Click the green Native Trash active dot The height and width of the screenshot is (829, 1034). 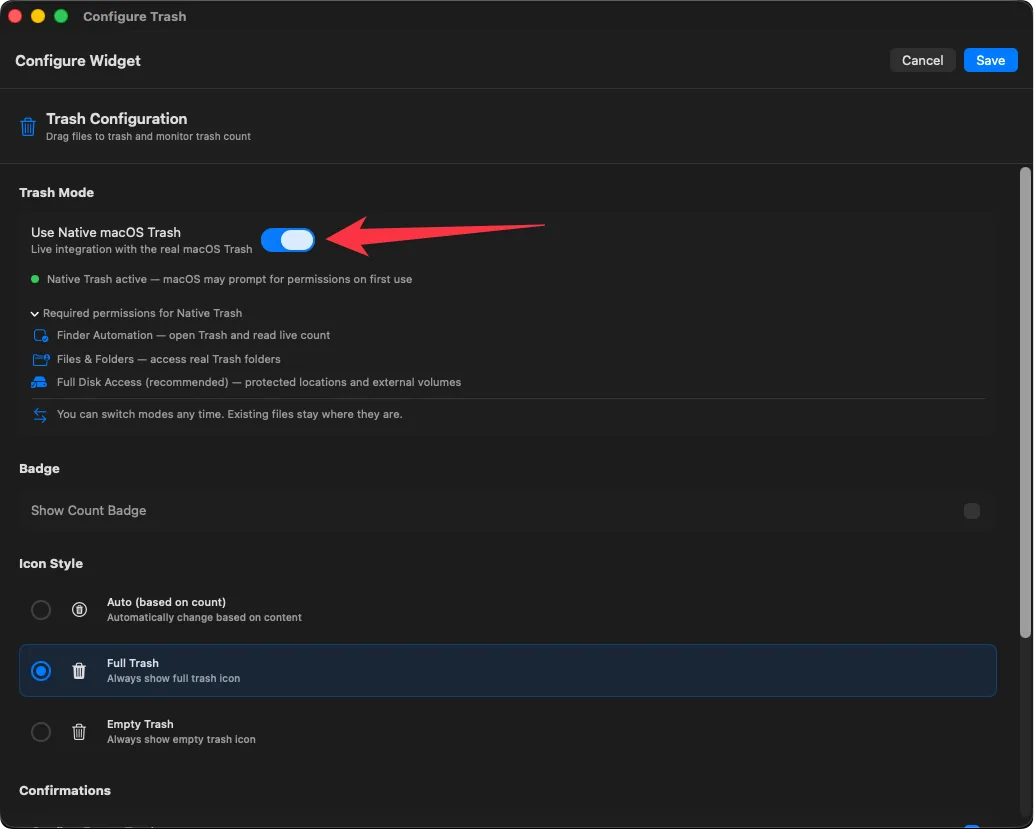pyautogui.click(x=35, y=279)
